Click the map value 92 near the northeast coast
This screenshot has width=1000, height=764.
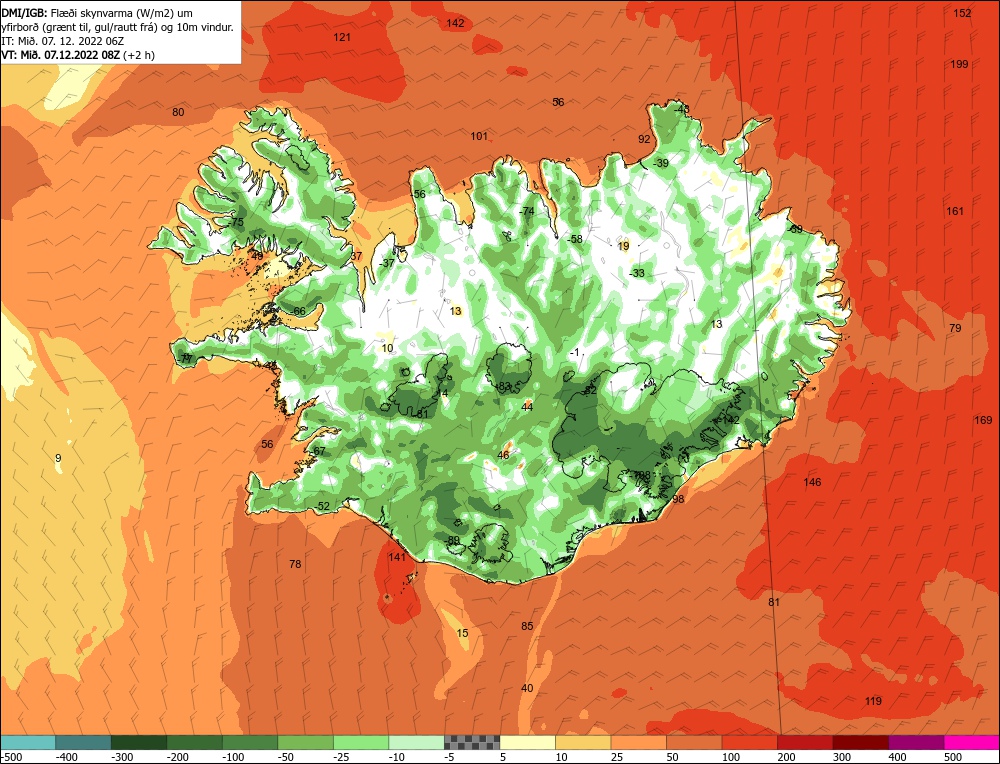point(644,139)
